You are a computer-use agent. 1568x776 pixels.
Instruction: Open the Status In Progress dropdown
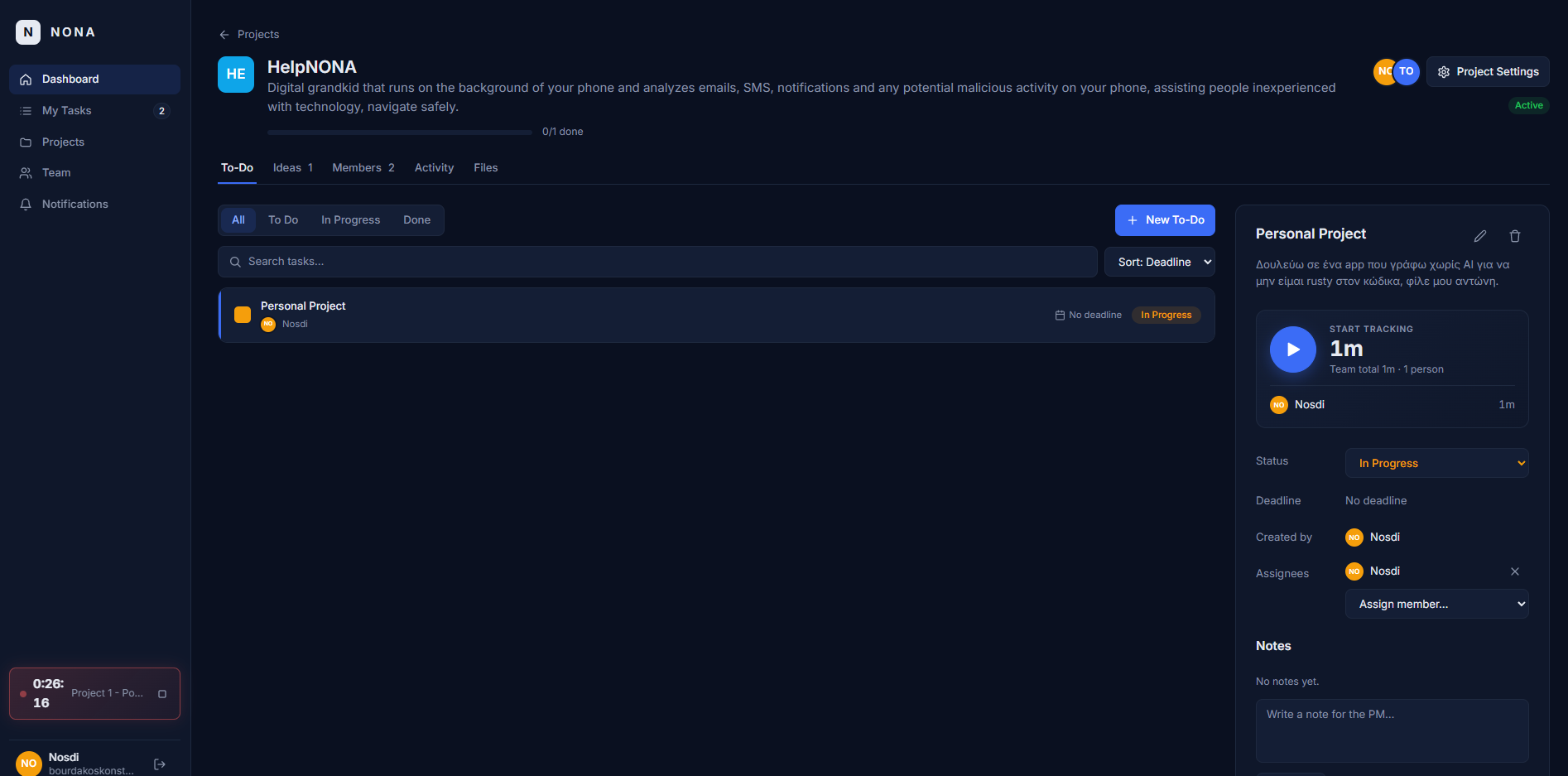pyautogui.click(x=1437, y=463)
